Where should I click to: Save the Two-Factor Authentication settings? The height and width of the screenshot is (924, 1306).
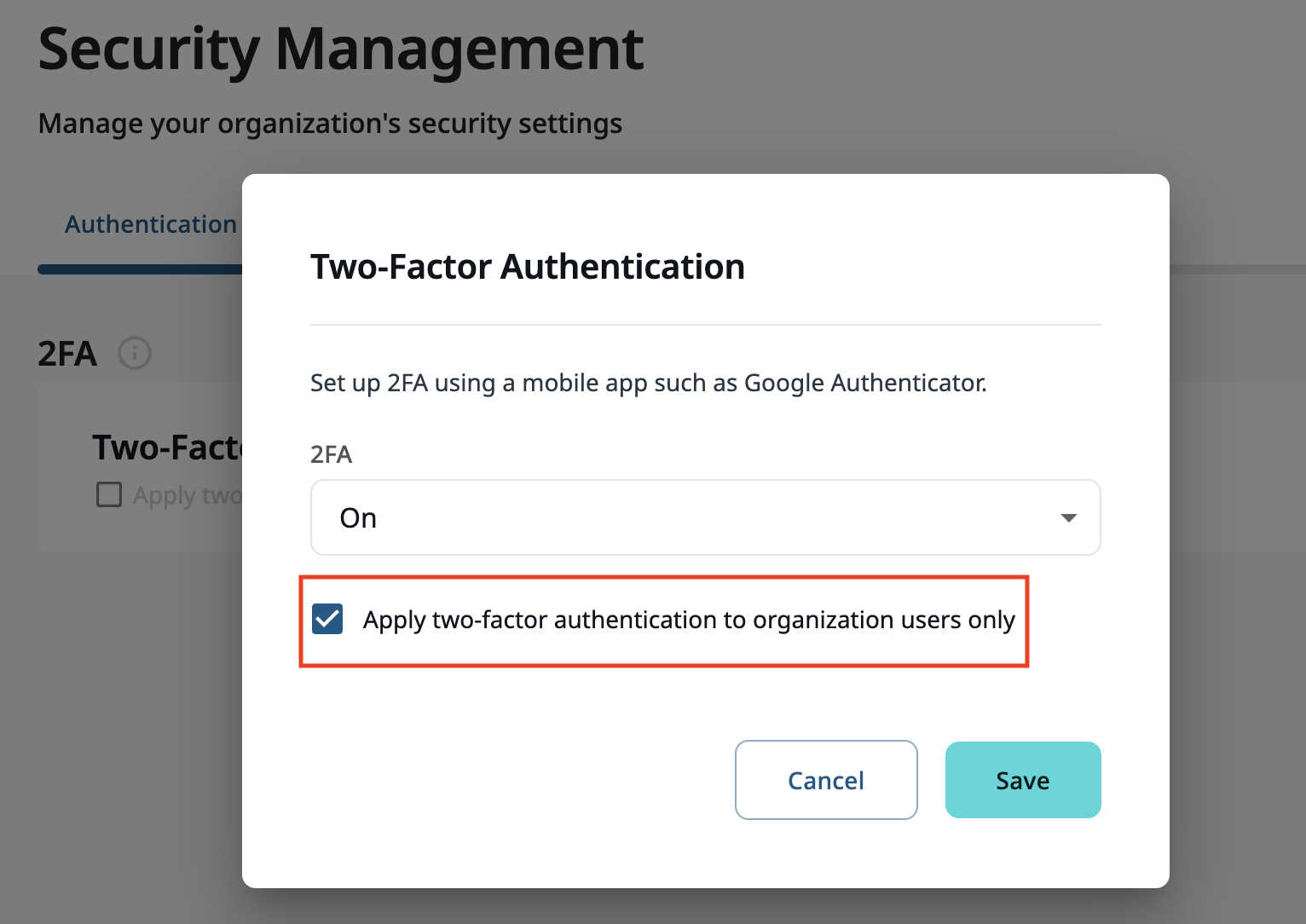[x=1022, y=779]
